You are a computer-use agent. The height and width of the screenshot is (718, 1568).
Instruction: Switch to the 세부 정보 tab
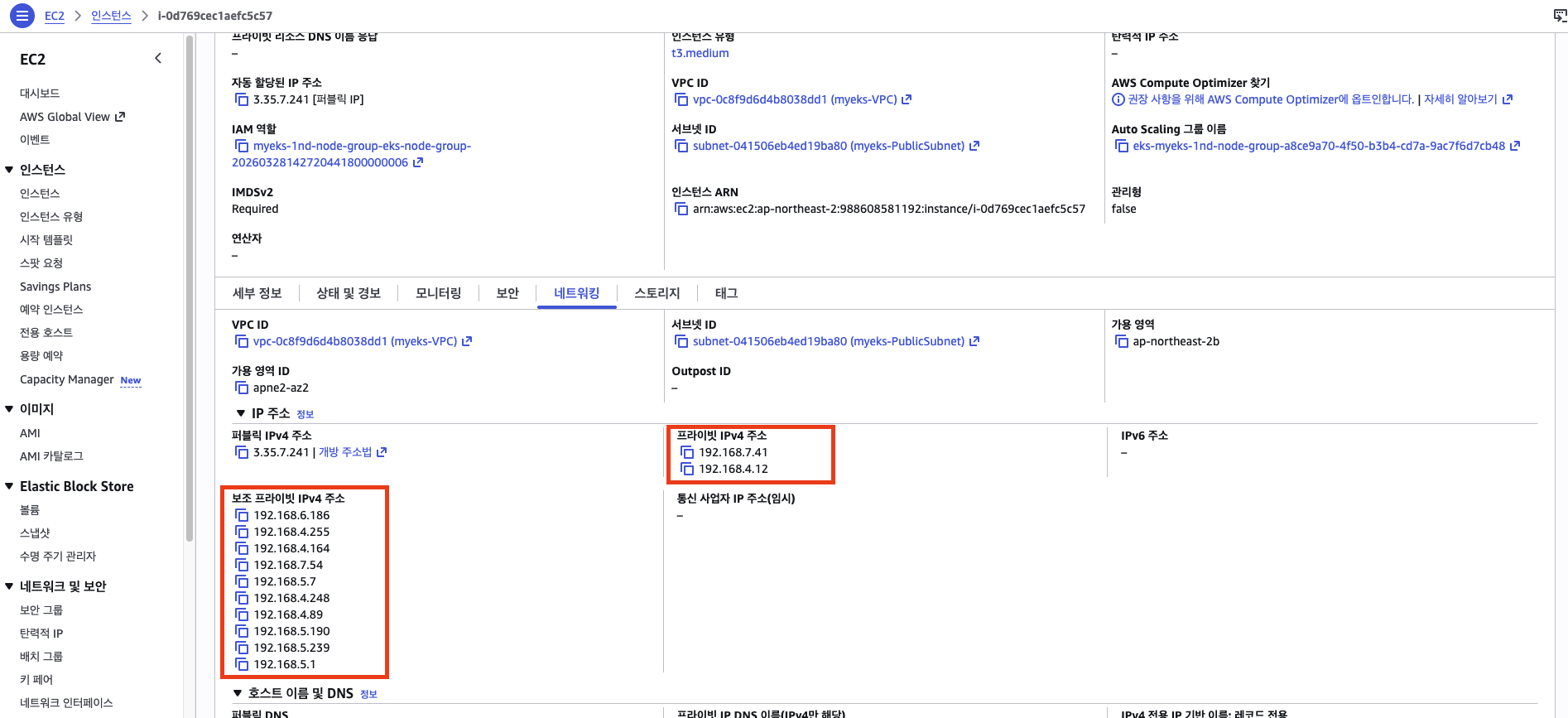[257, 293]
